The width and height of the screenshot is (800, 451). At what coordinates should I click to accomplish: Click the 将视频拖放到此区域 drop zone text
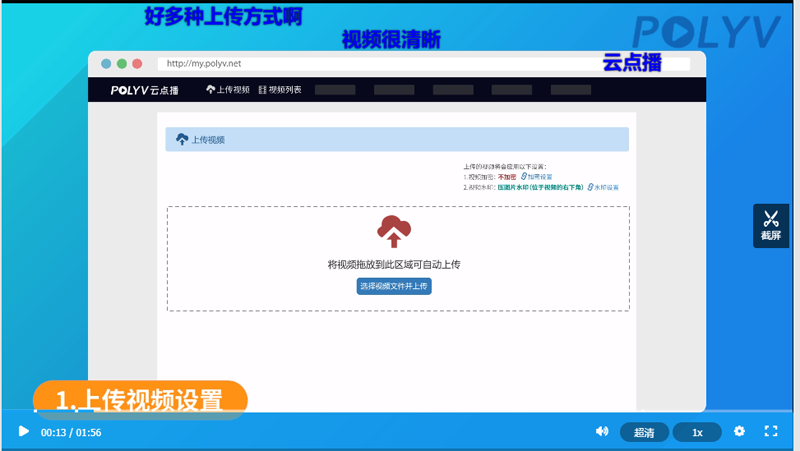(394, 265)
